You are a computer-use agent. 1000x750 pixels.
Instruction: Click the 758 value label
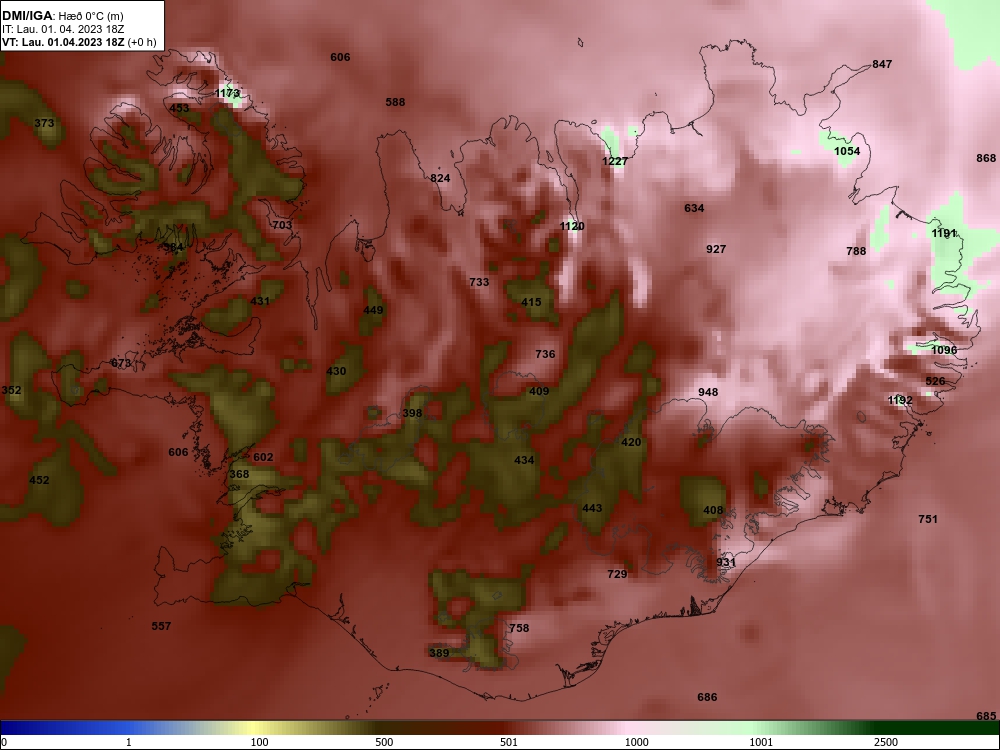(519, 628)
